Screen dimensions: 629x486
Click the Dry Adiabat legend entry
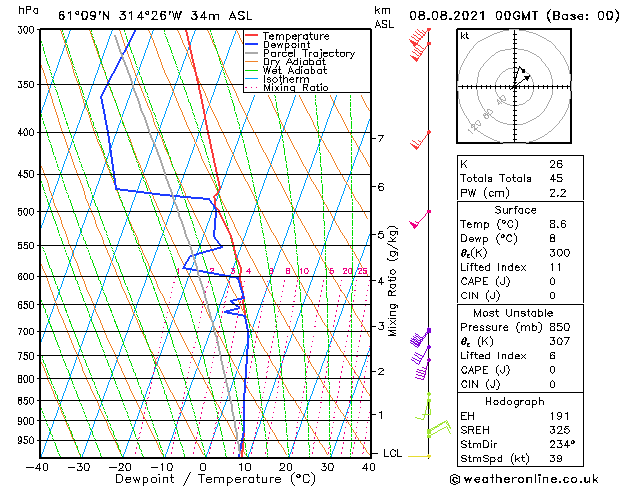click(x=286, y=62)
